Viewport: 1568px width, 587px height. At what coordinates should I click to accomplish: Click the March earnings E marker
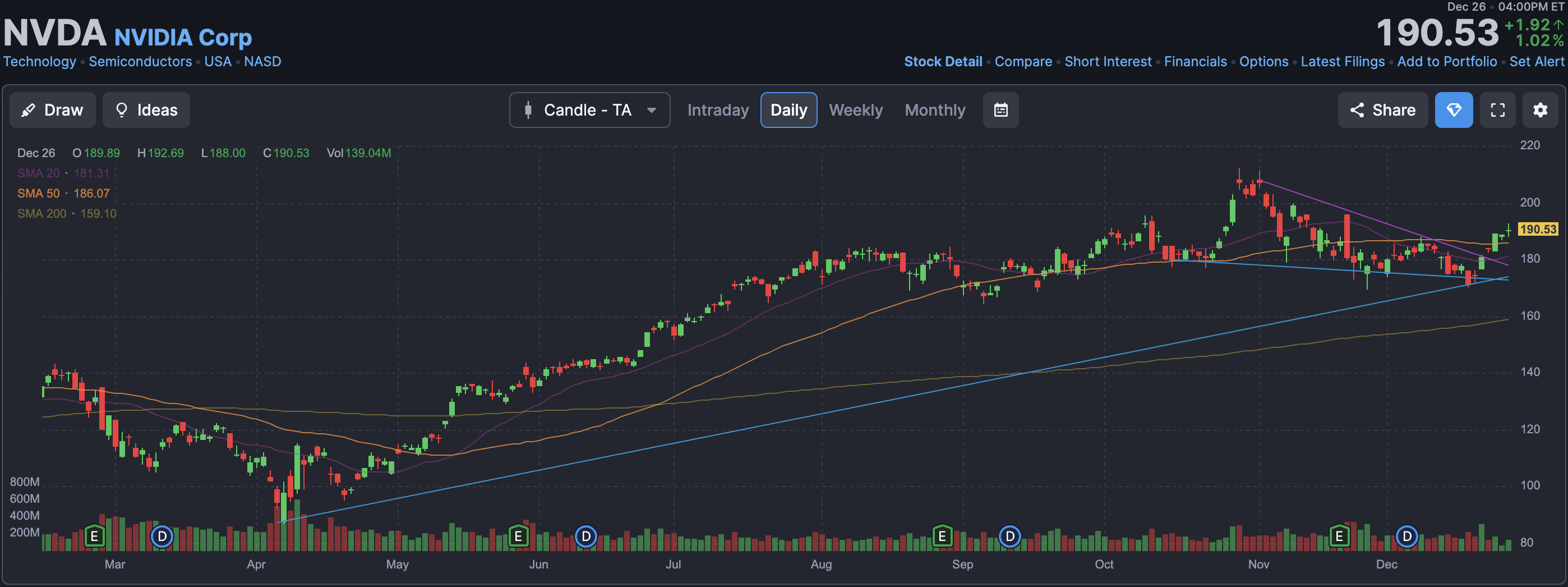(94, 536)
